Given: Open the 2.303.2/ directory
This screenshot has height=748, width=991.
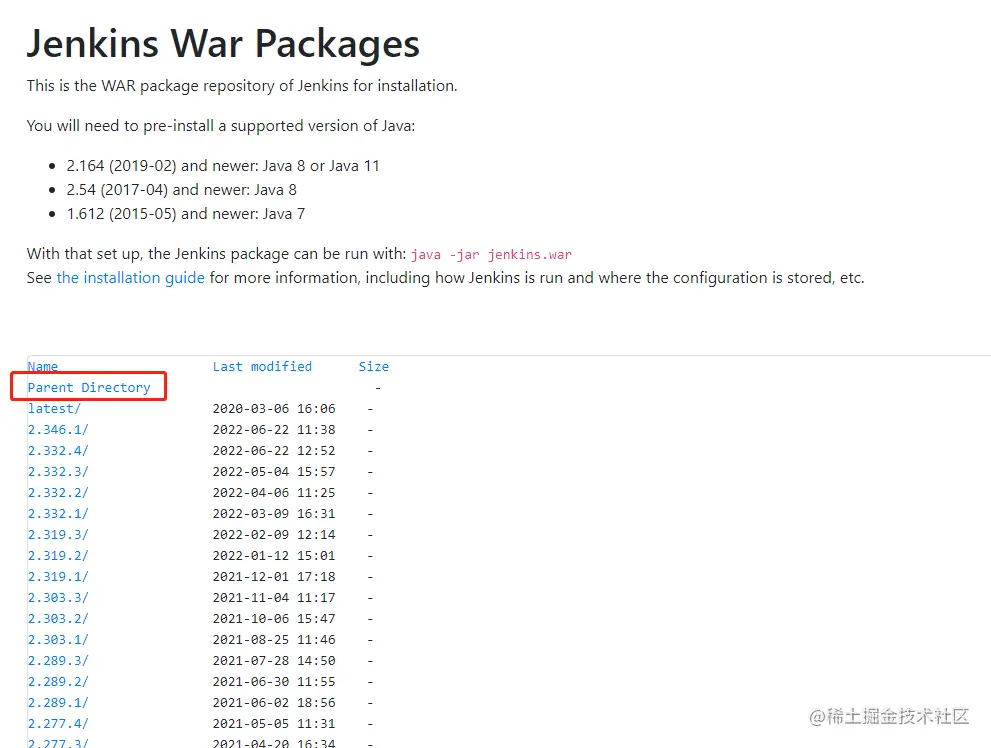Looking at the screenshot, I should (x=58, y=618).
